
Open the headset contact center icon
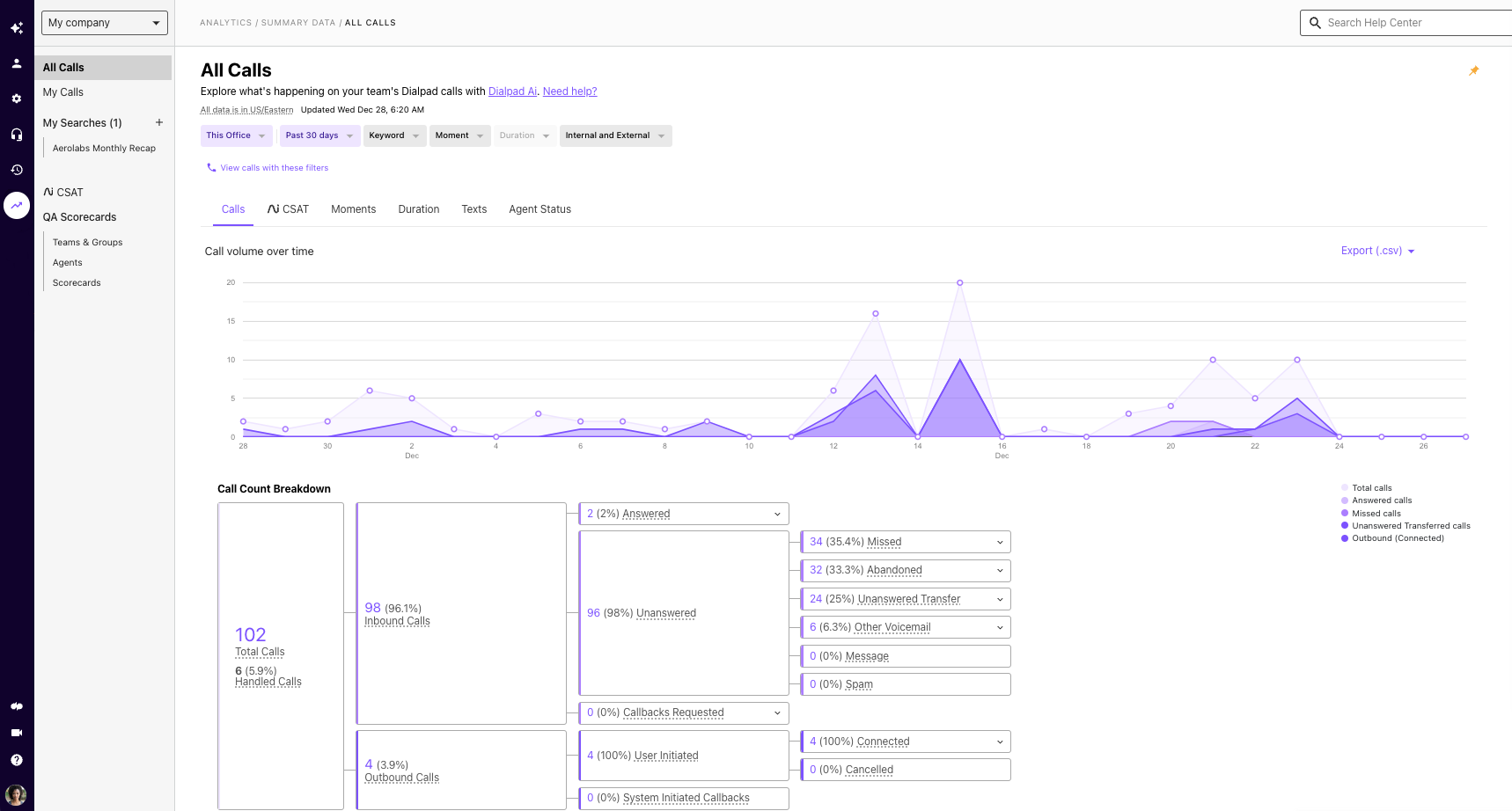tap(17, 135)
